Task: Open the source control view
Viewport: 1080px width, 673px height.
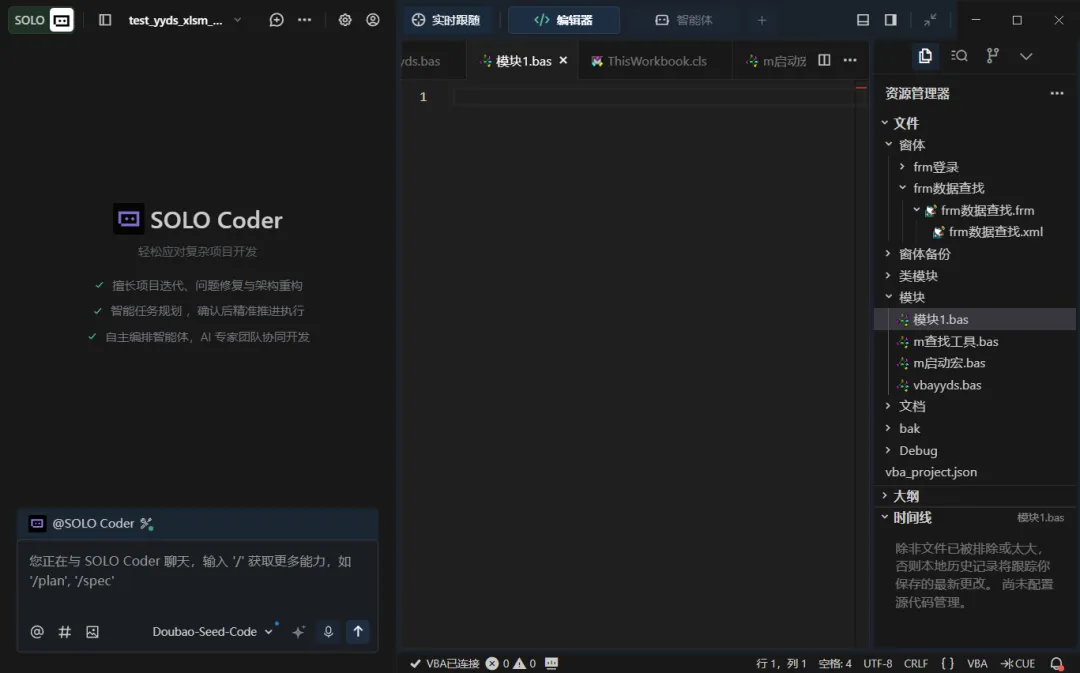Action: 993,56
